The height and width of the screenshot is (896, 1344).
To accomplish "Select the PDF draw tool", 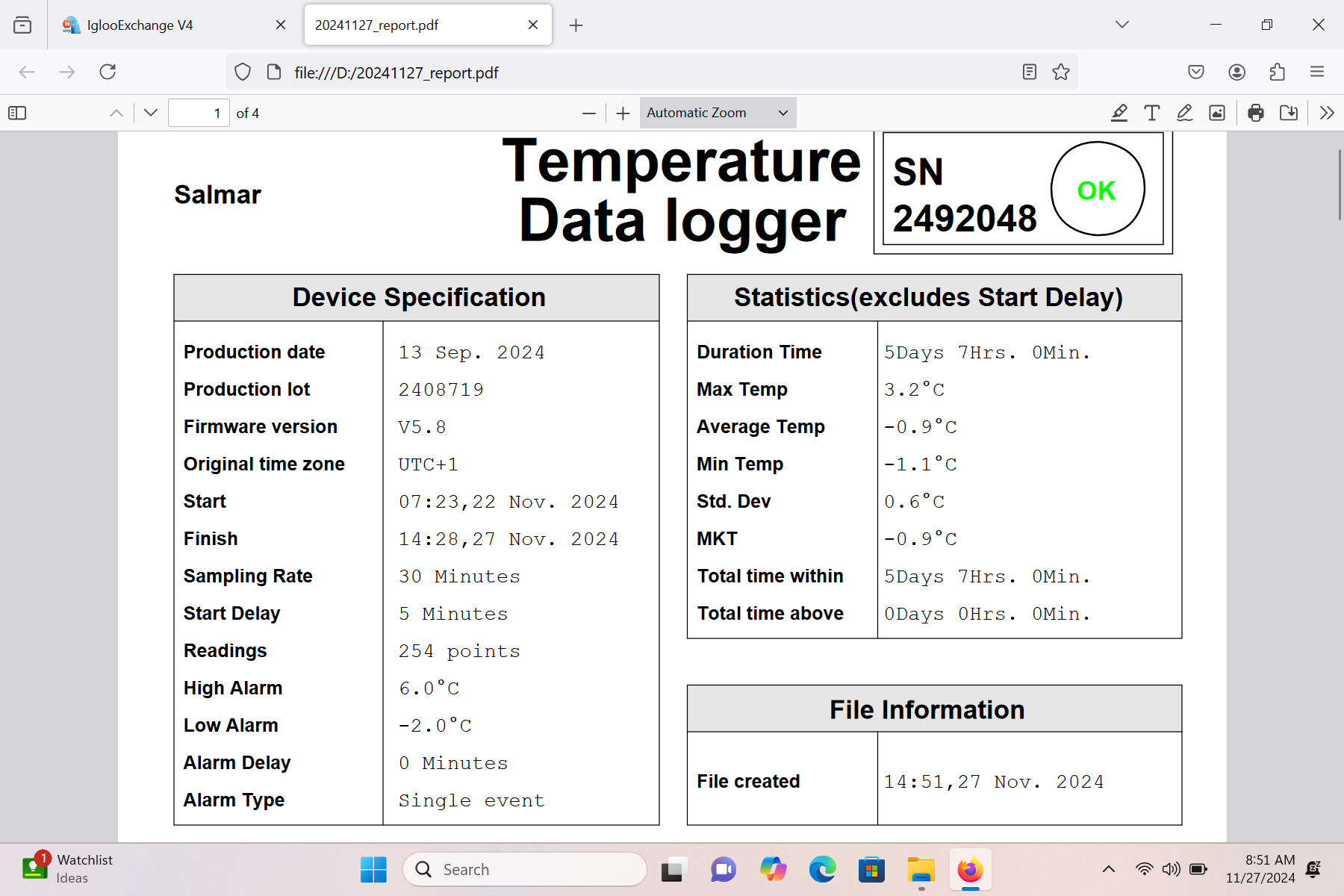I will [1185, 113].
